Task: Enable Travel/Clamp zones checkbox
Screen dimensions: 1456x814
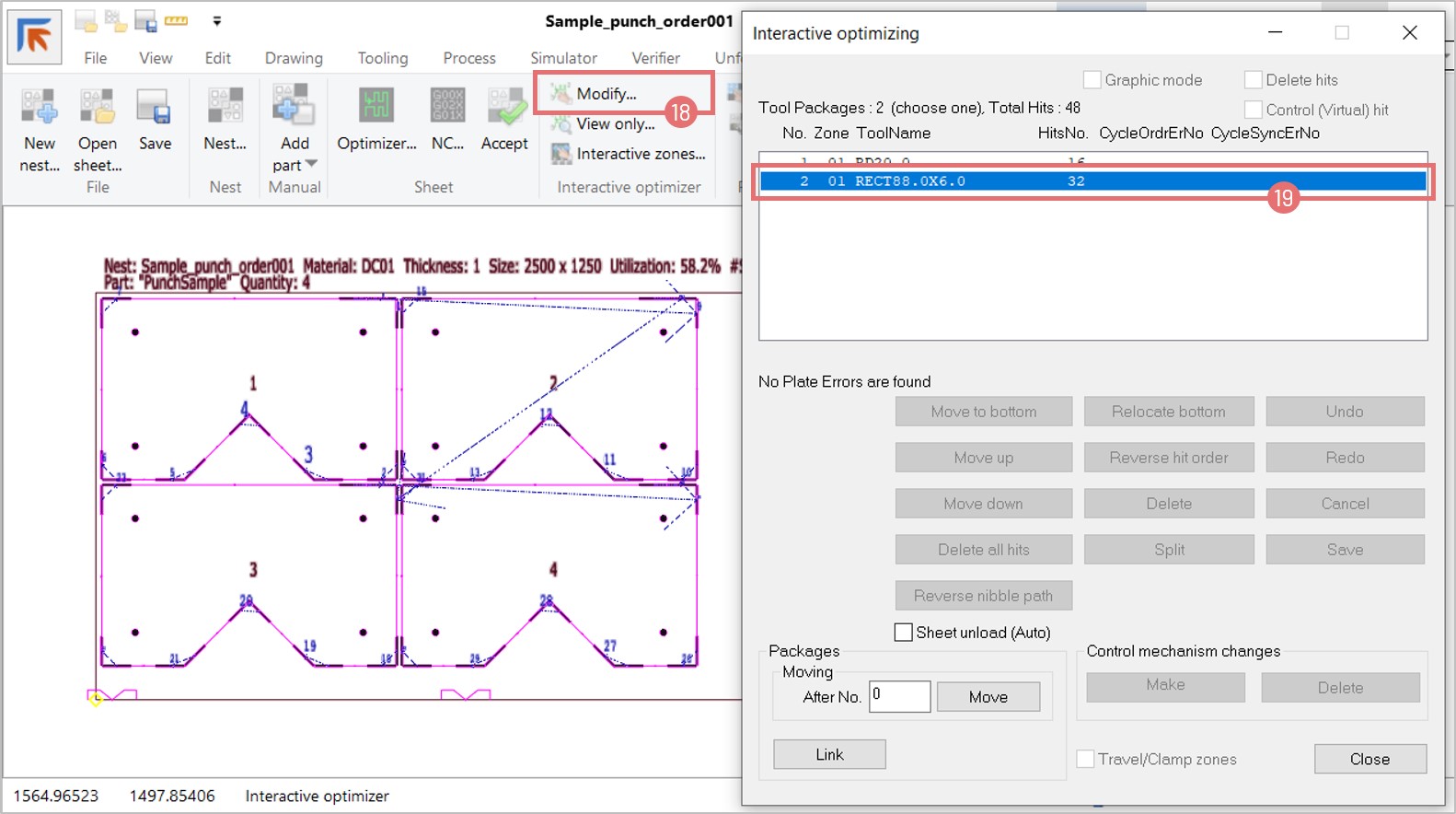Action: click(x=1086, y=759)
